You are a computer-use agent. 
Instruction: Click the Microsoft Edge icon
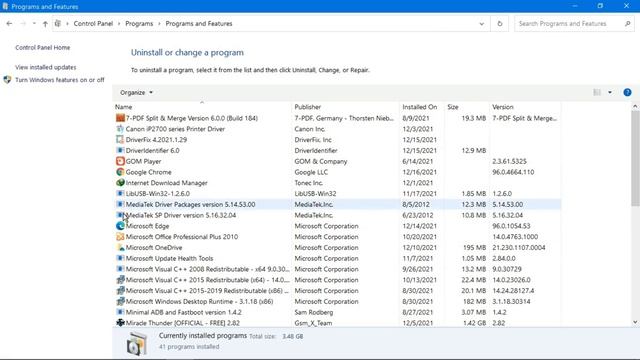point(120,226)
